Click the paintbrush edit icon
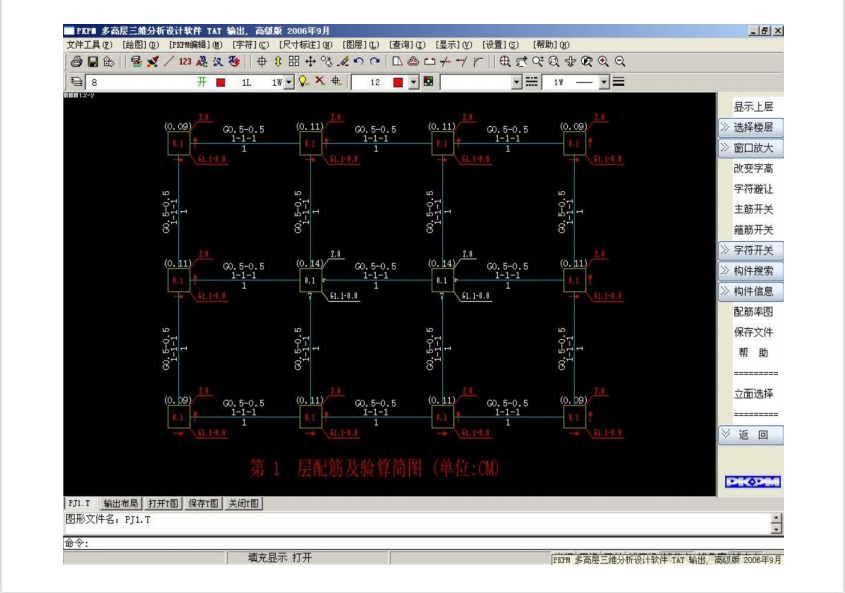845x593 pixels. (343, 61)
